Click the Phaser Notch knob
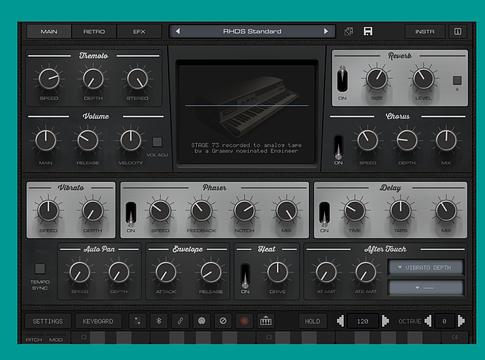The image size is (485, 360). click(244, 211)
